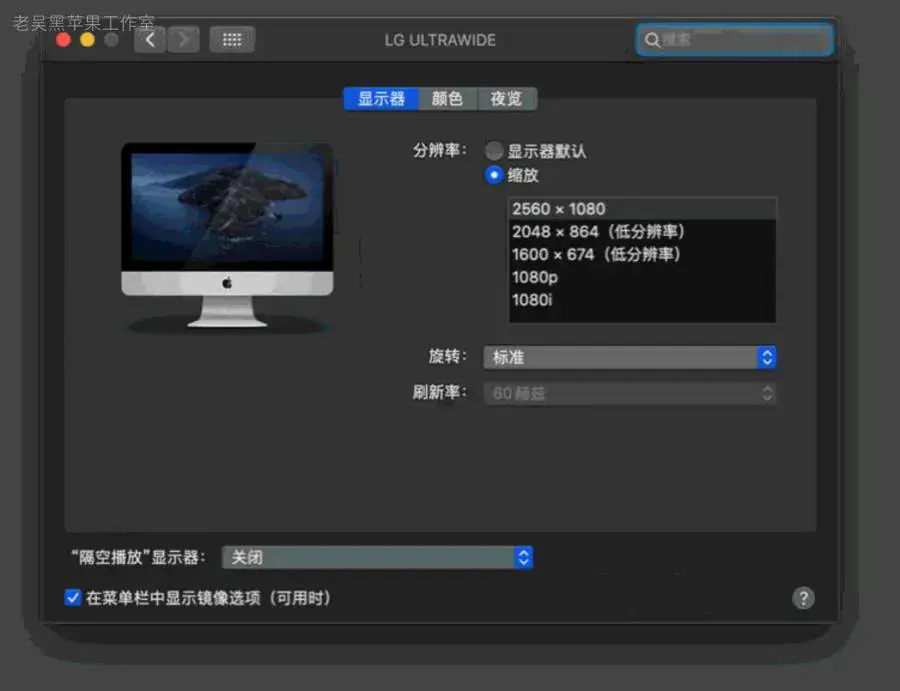Select the 缩放 resolution radio button

[x=494, y=174]
